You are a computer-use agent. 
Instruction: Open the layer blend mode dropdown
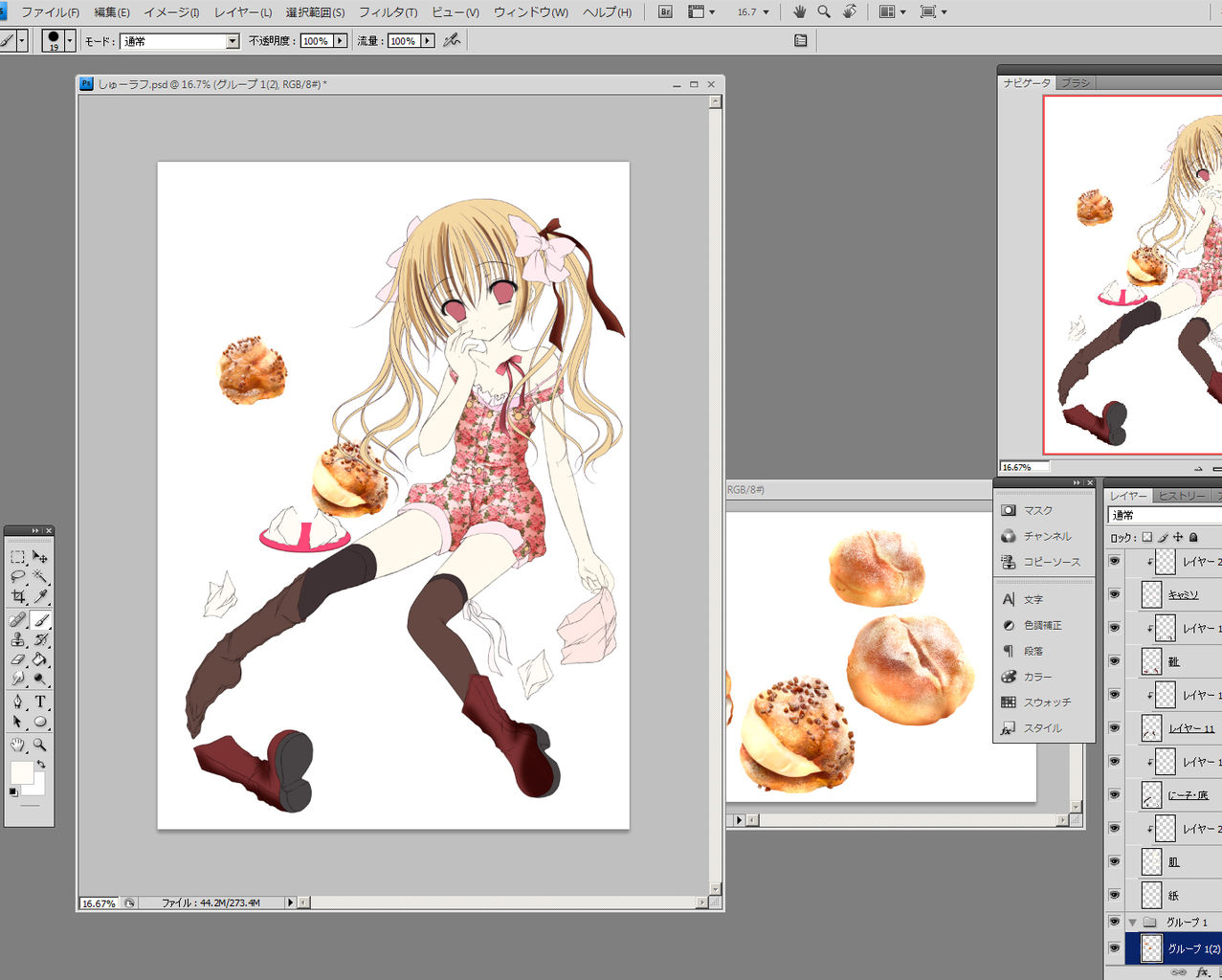tap(1165, 516)
